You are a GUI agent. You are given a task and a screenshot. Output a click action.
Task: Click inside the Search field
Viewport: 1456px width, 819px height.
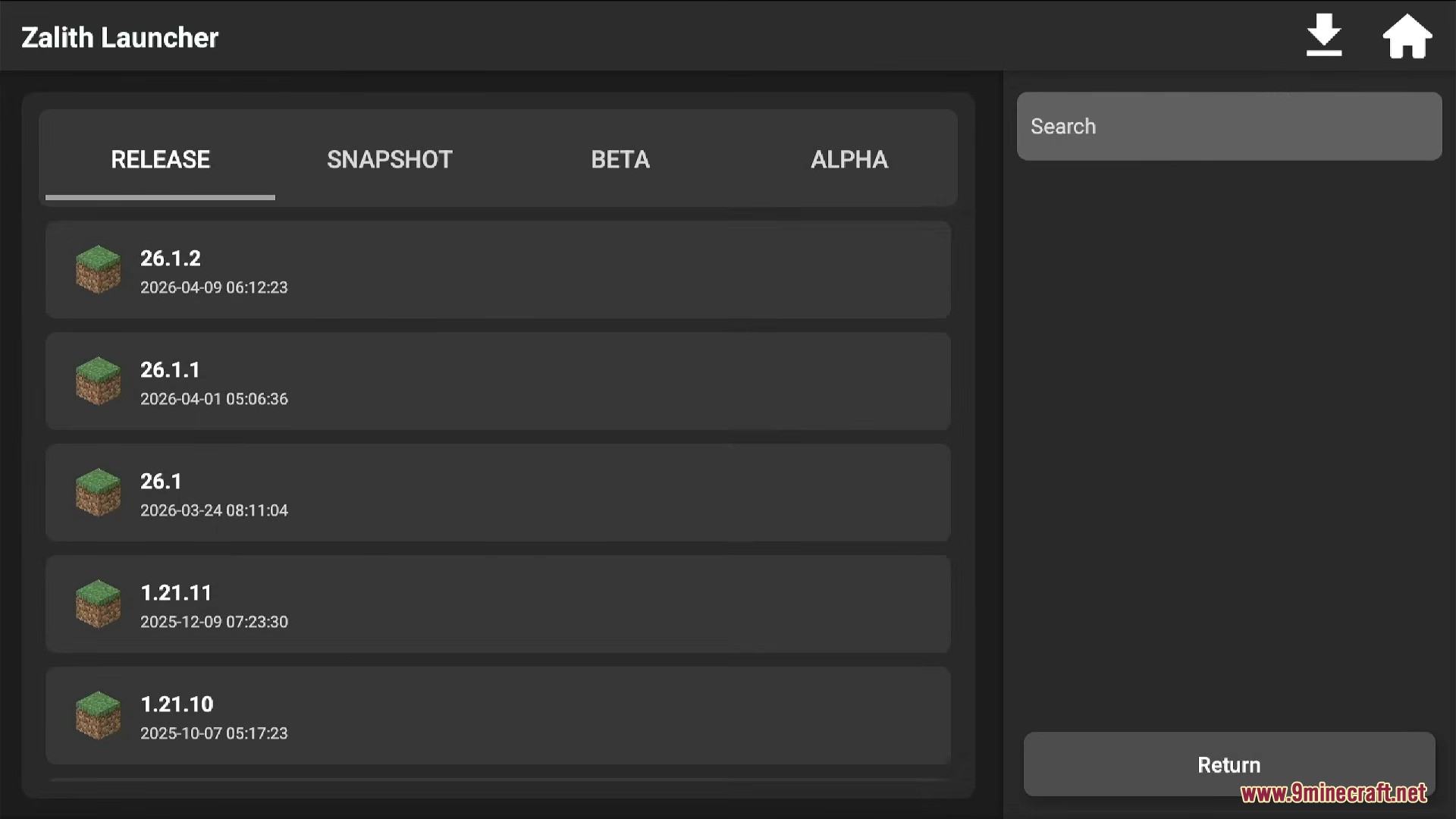pos(1228,126)
